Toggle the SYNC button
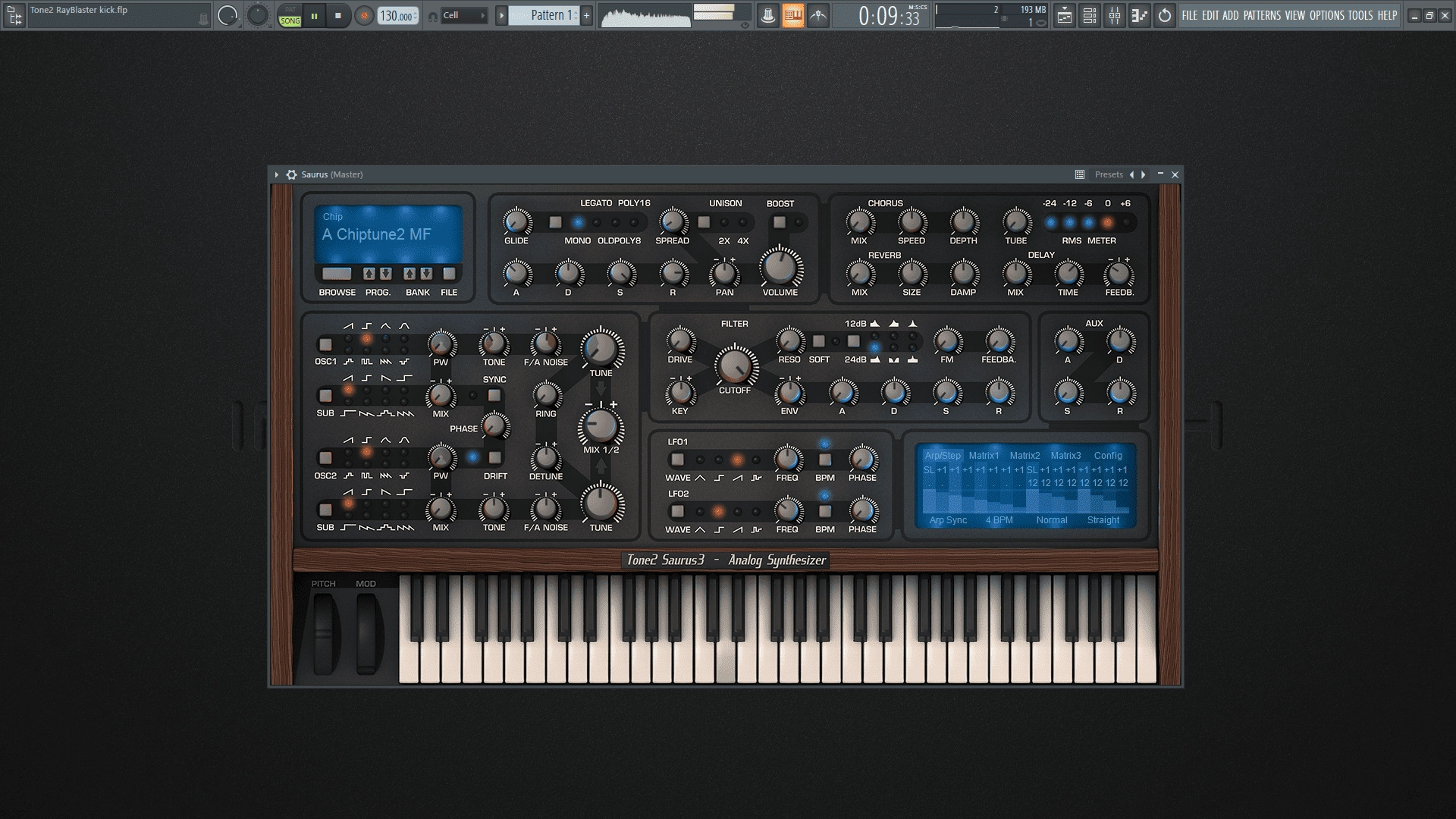This screenshot has height=819, width=1456. pos(494,395)
